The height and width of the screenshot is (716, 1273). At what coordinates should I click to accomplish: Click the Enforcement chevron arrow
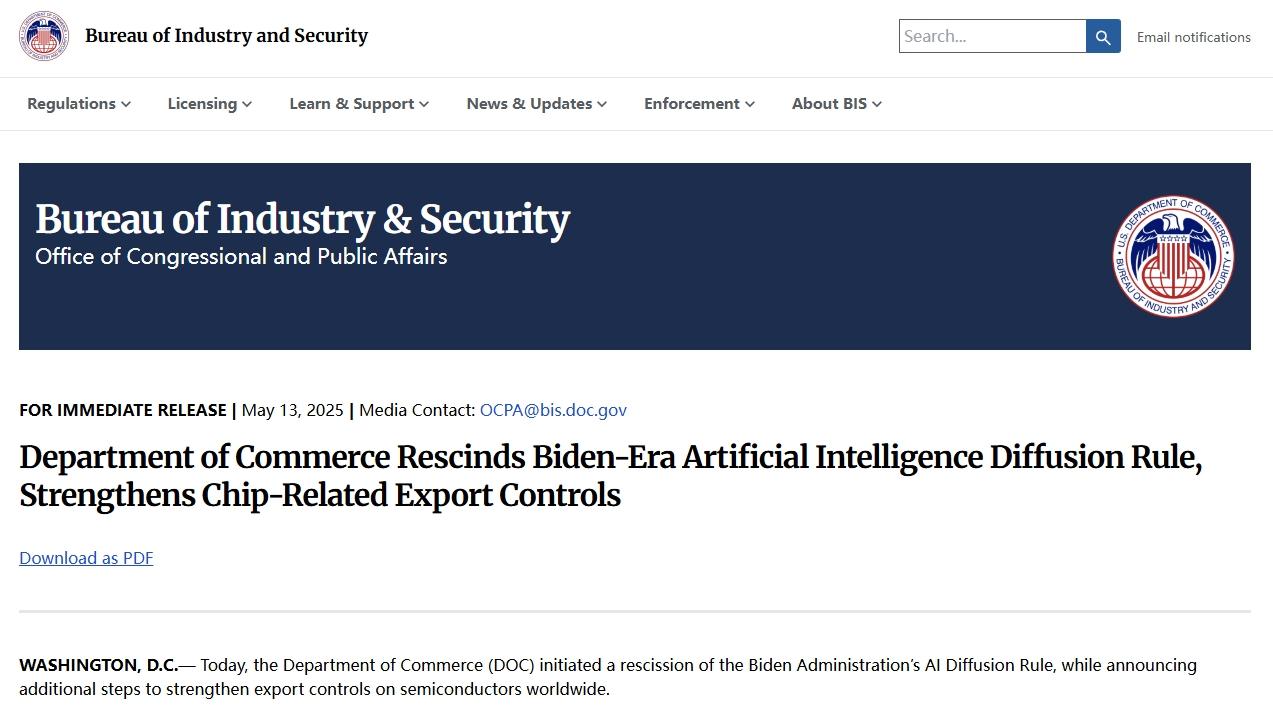click(x=750, y=104)
